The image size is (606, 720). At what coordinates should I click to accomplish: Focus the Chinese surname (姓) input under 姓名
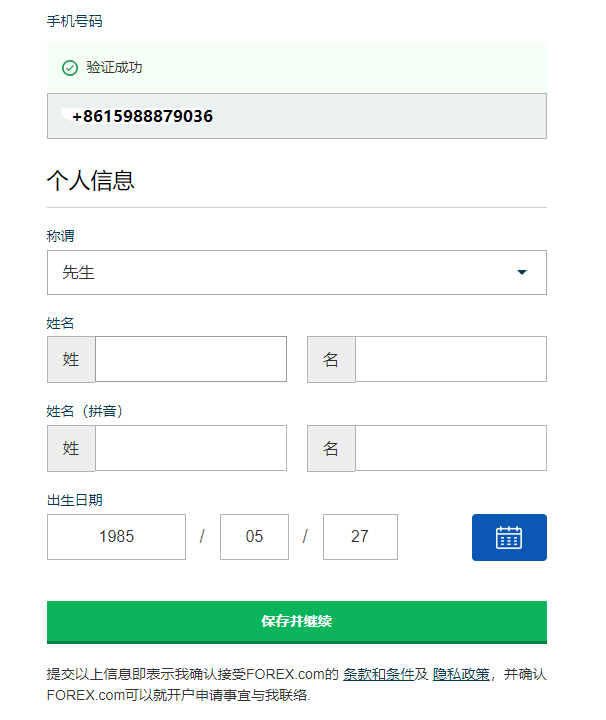(x=190, y=359)
